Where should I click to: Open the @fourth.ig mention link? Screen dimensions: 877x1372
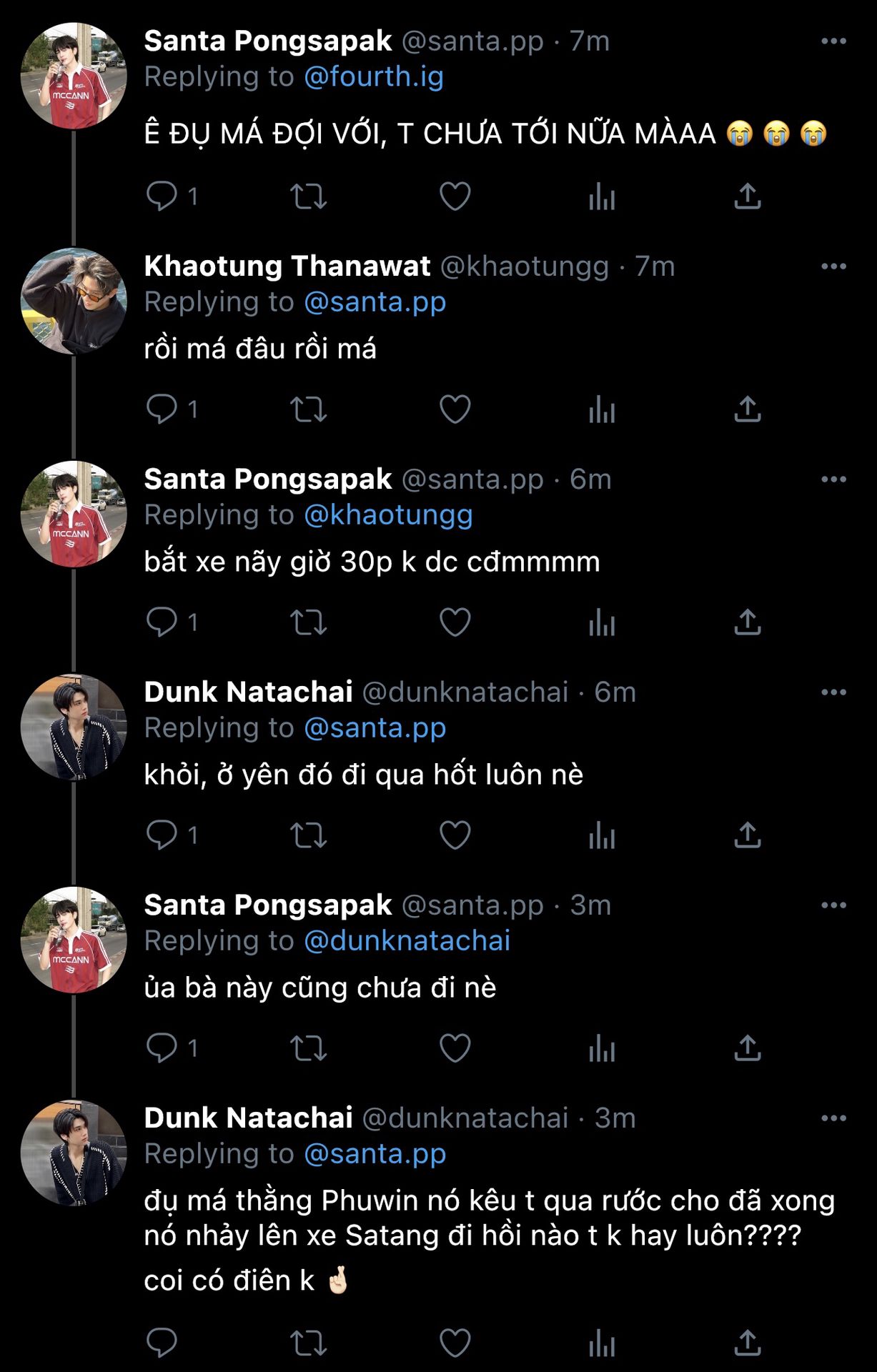tap(374, 77)
